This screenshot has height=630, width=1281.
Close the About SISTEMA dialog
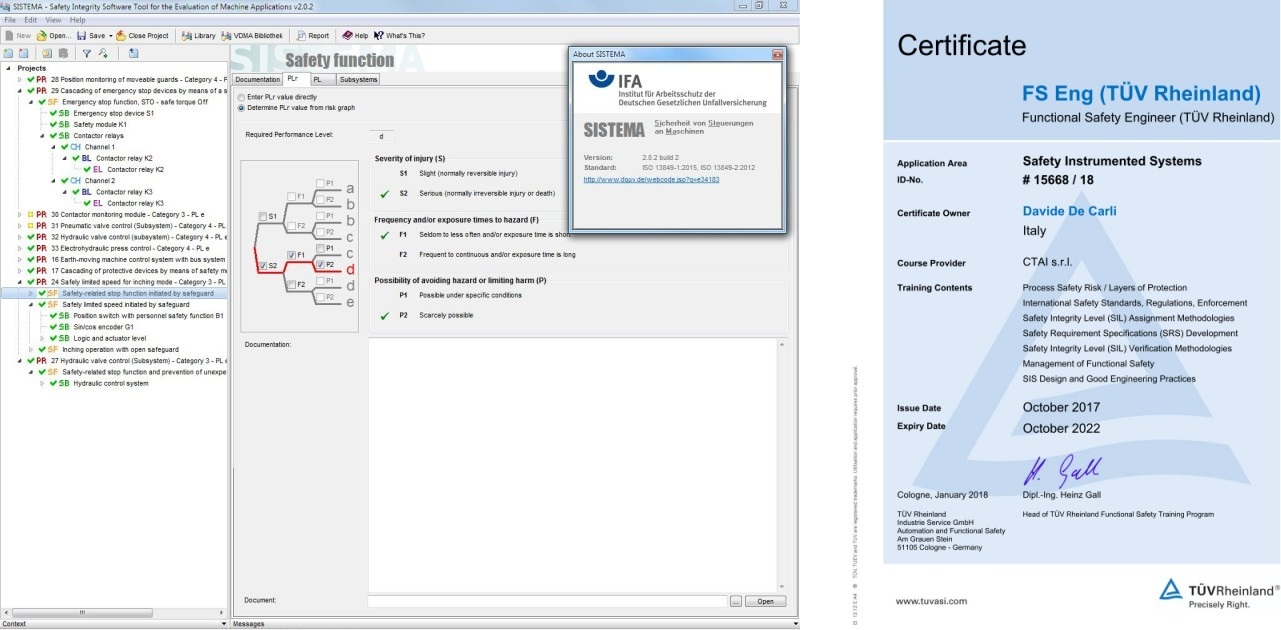[777, 54]
